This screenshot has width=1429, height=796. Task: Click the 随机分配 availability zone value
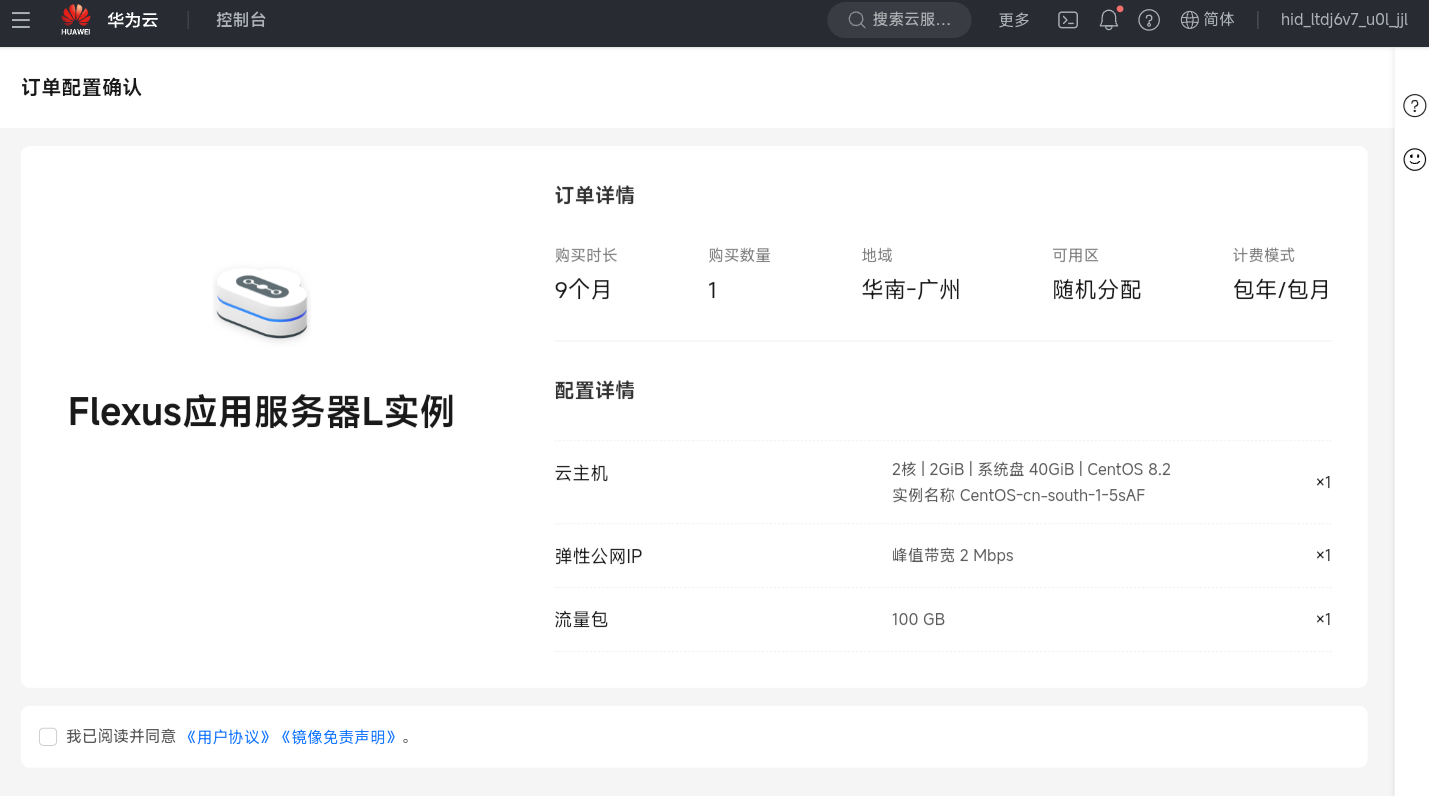(x=1097, y=290)
